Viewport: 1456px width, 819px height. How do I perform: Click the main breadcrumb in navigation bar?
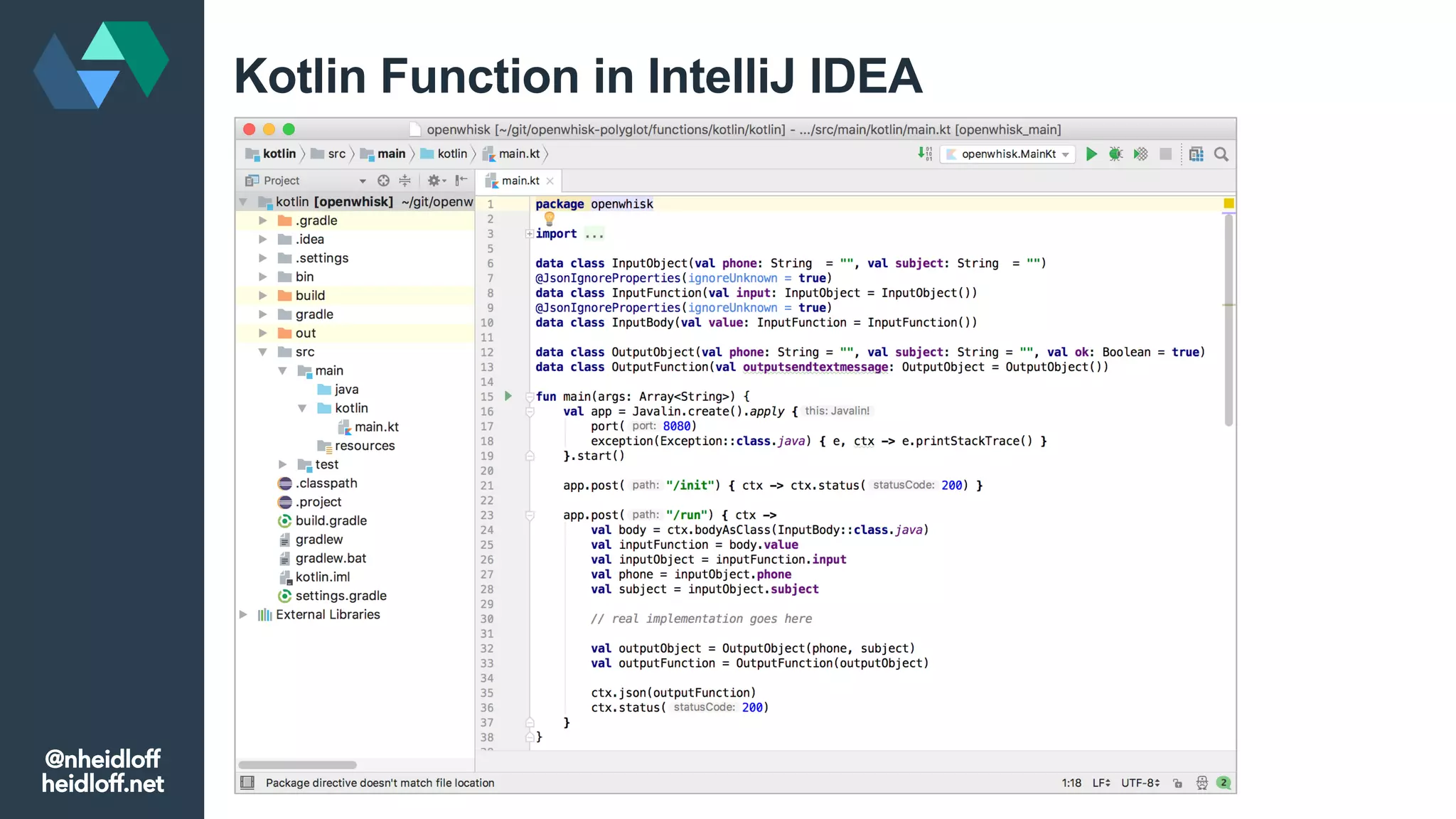pos(382,154)
